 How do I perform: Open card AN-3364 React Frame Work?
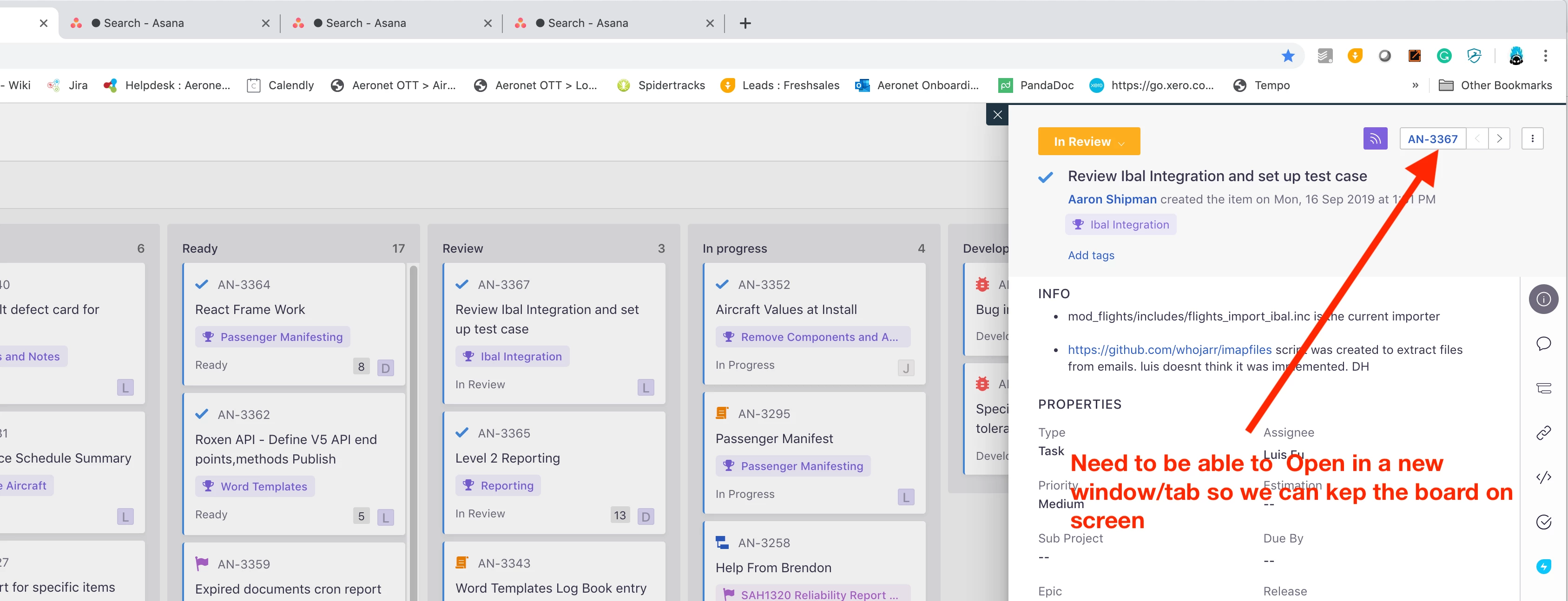pos(294,324)
